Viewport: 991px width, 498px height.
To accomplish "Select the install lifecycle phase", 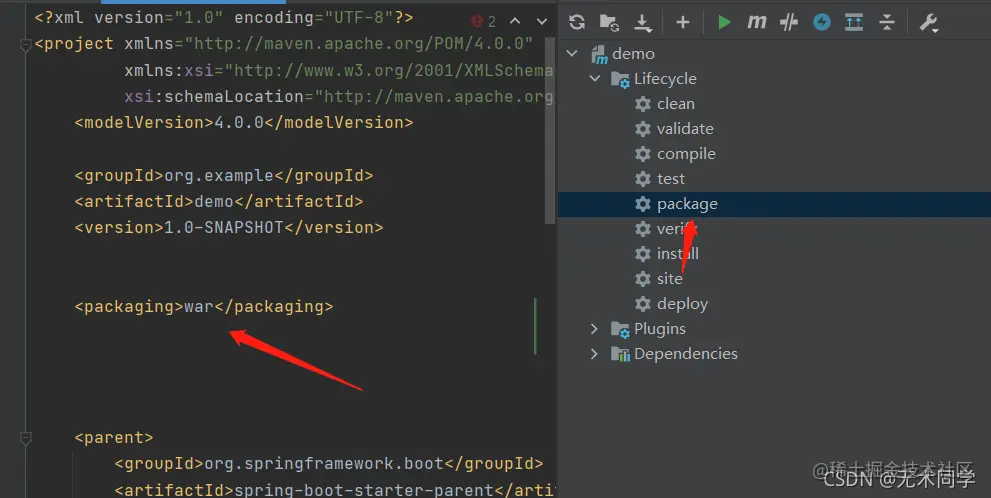I will 678,254.
